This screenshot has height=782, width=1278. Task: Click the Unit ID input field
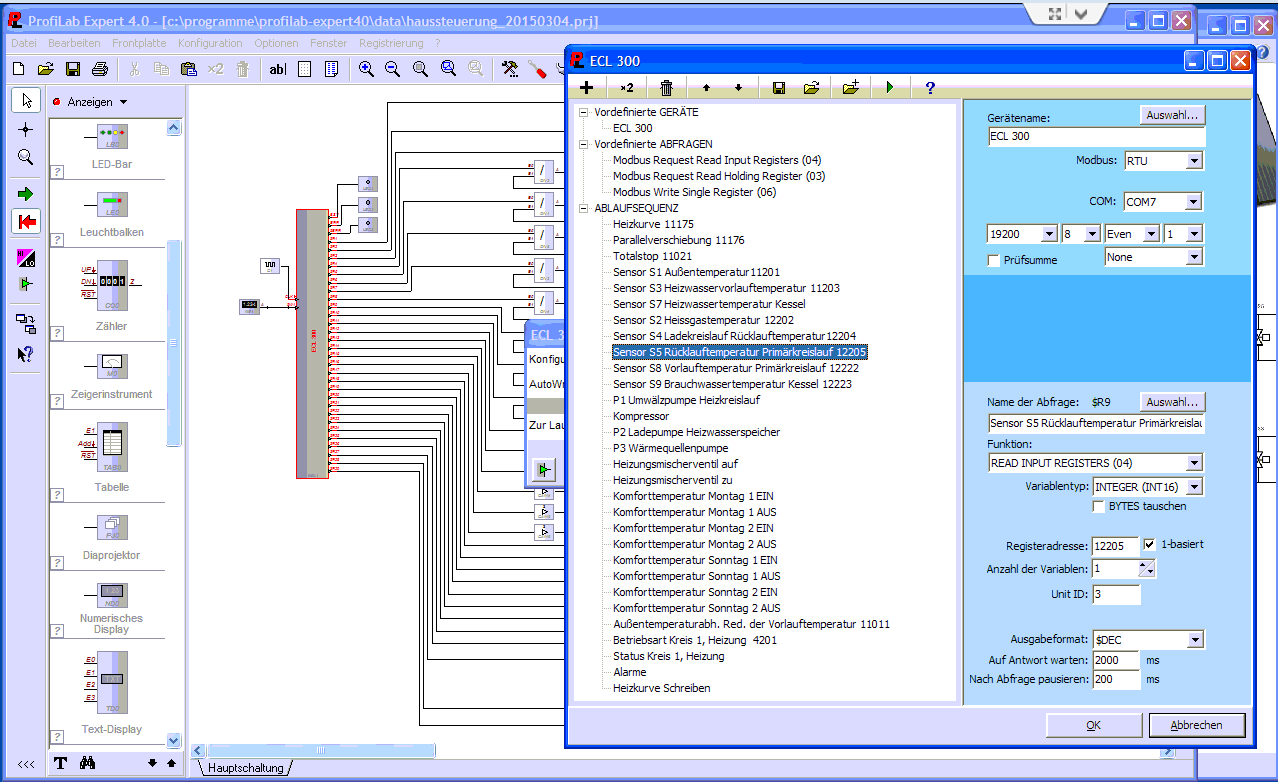click(1115, 595)
